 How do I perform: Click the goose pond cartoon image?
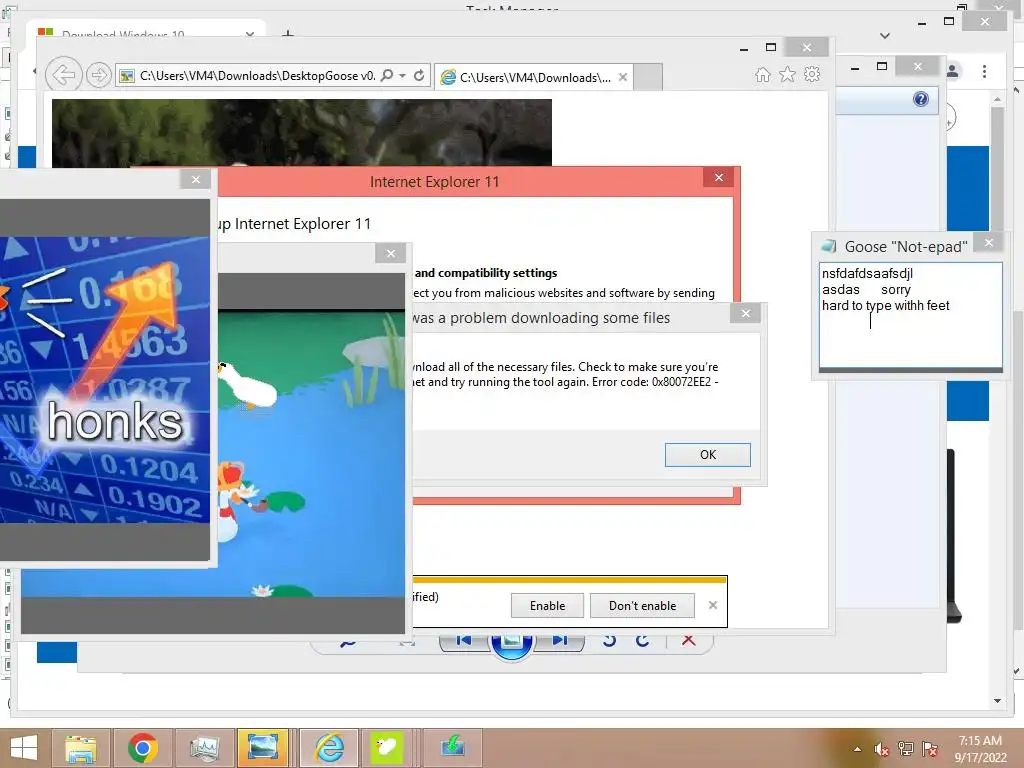click(x=312, y=453)
